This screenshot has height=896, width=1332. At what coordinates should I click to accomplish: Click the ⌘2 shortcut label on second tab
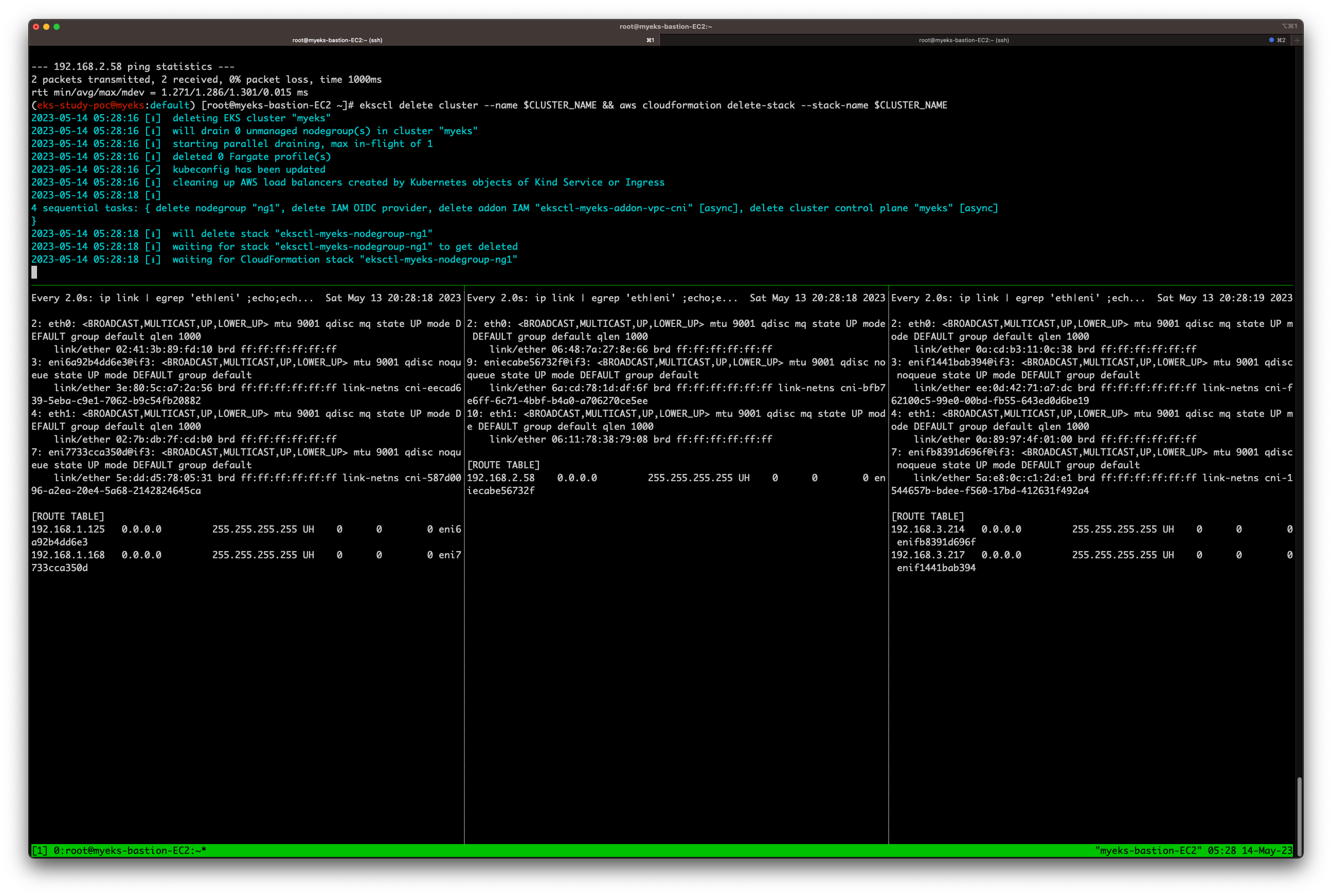pyautogui.click(x=1281, y=40)
